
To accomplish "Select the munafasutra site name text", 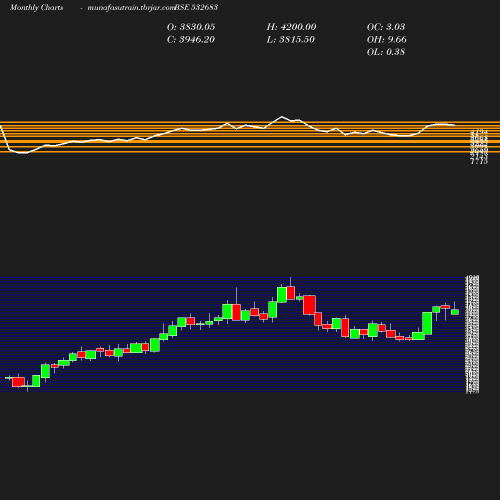I will tap(131, 7).
